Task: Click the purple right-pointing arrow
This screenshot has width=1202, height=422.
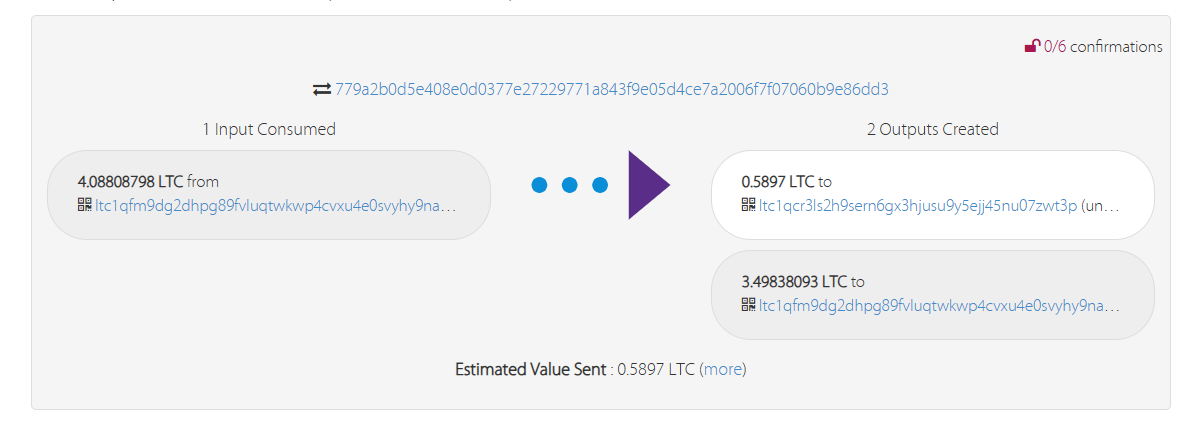Action: [x=648, y=185]
